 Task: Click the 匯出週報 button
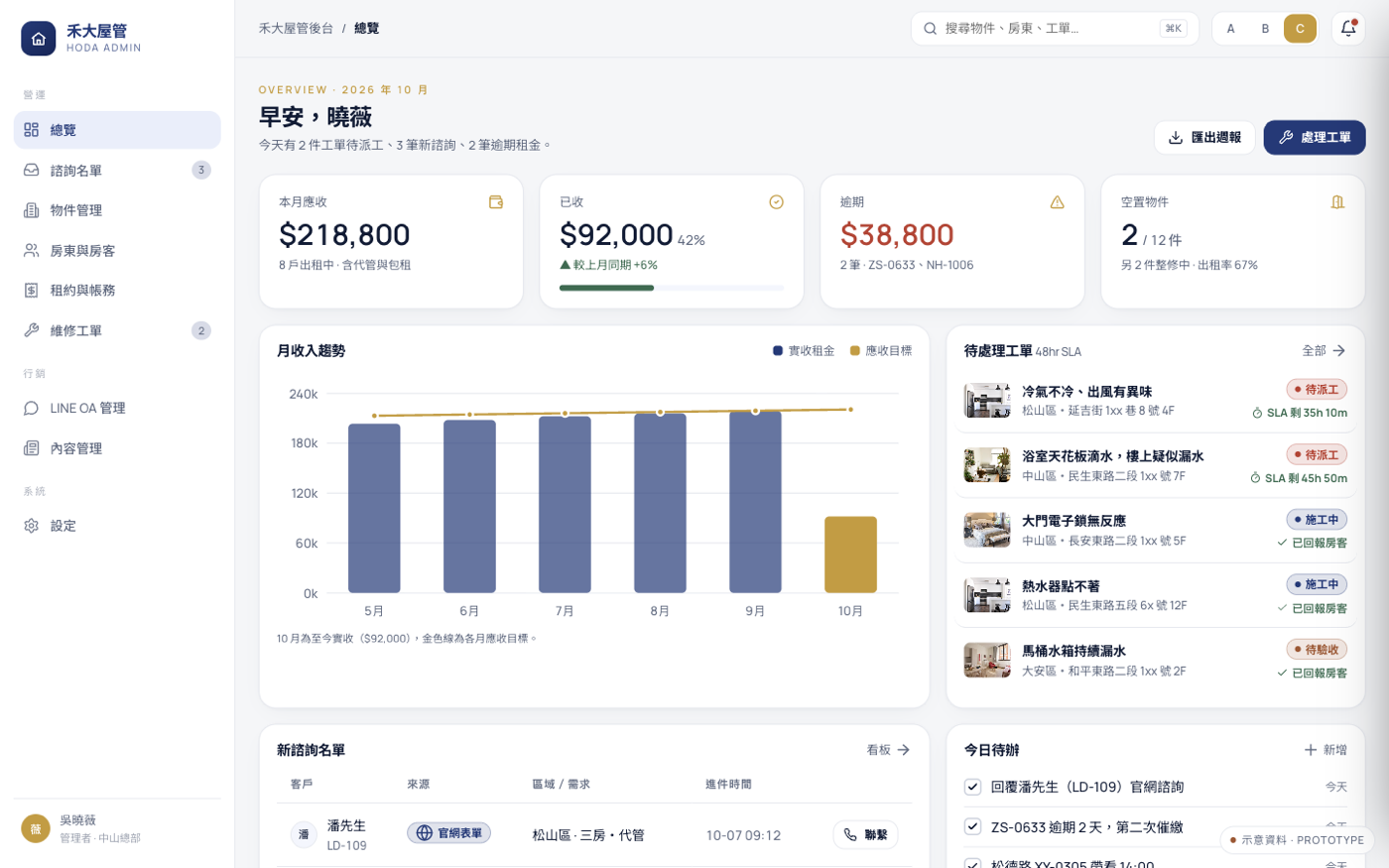pyautogui.click(x=1204, y=138)
